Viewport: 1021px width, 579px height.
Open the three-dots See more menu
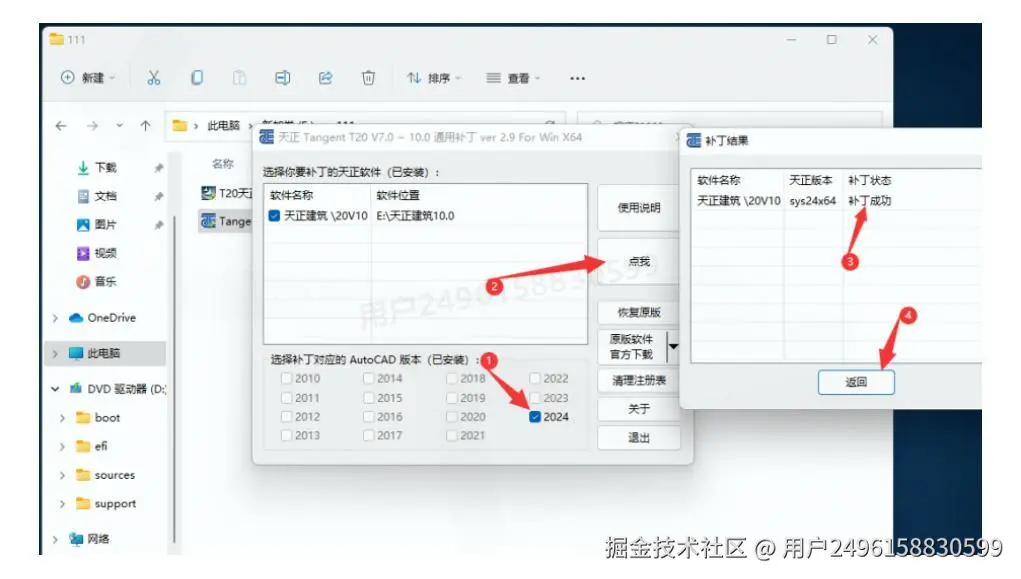point(578,78)
